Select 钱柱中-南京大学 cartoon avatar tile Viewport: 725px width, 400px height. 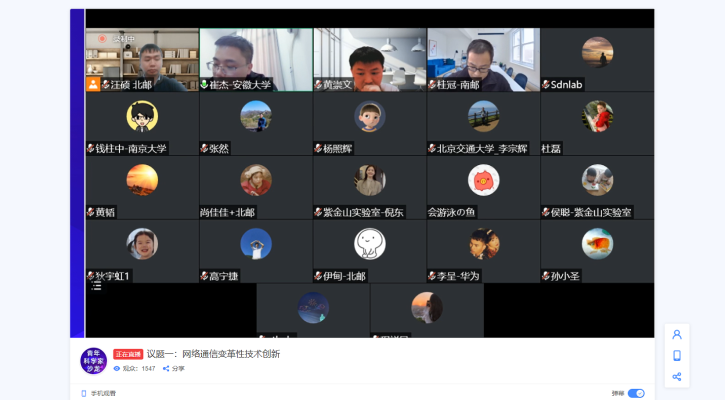click(142, 116)
